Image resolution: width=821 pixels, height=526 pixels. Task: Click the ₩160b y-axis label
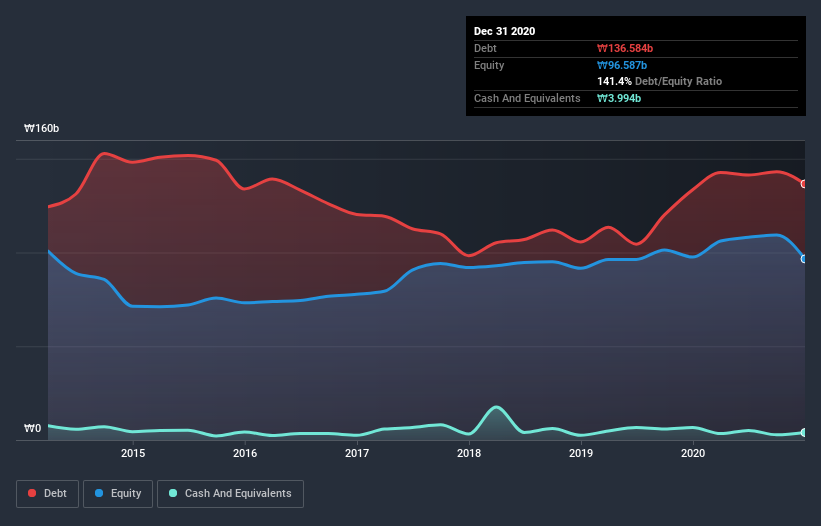tap(42, 128)
